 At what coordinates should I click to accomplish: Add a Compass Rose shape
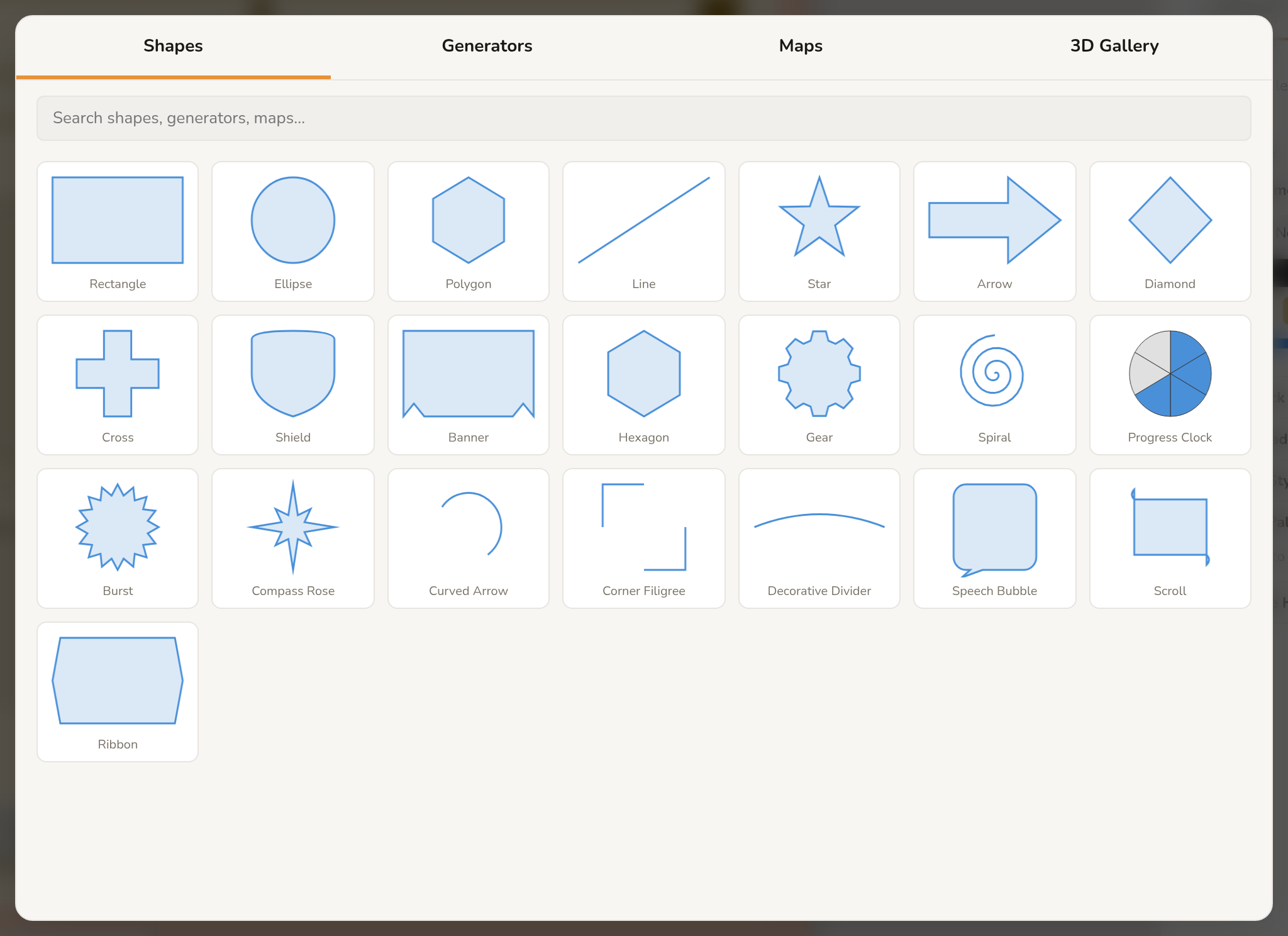pos(293,538)
